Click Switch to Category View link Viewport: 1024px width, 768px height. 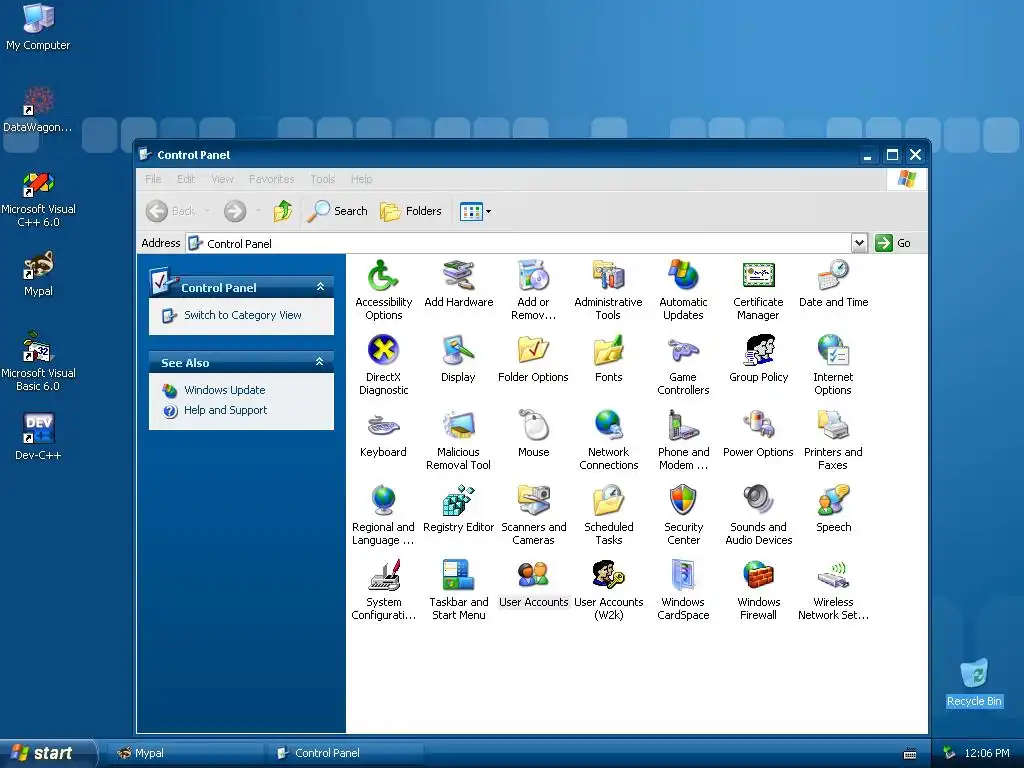tap(242, 315)
